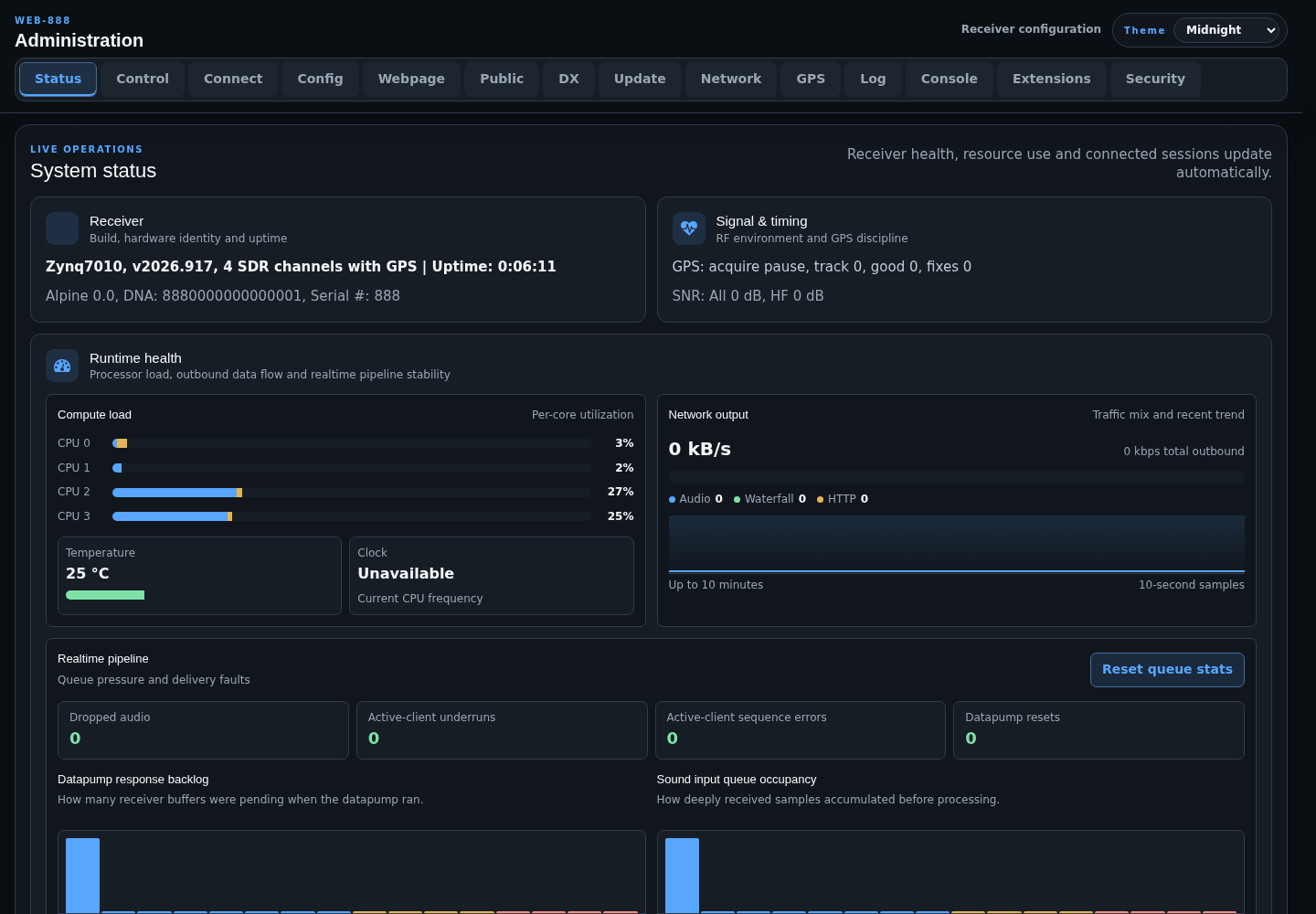Click the Datapump resets counter card
The height and width of the screenshot is (914, 1316).
[1098, 730]
